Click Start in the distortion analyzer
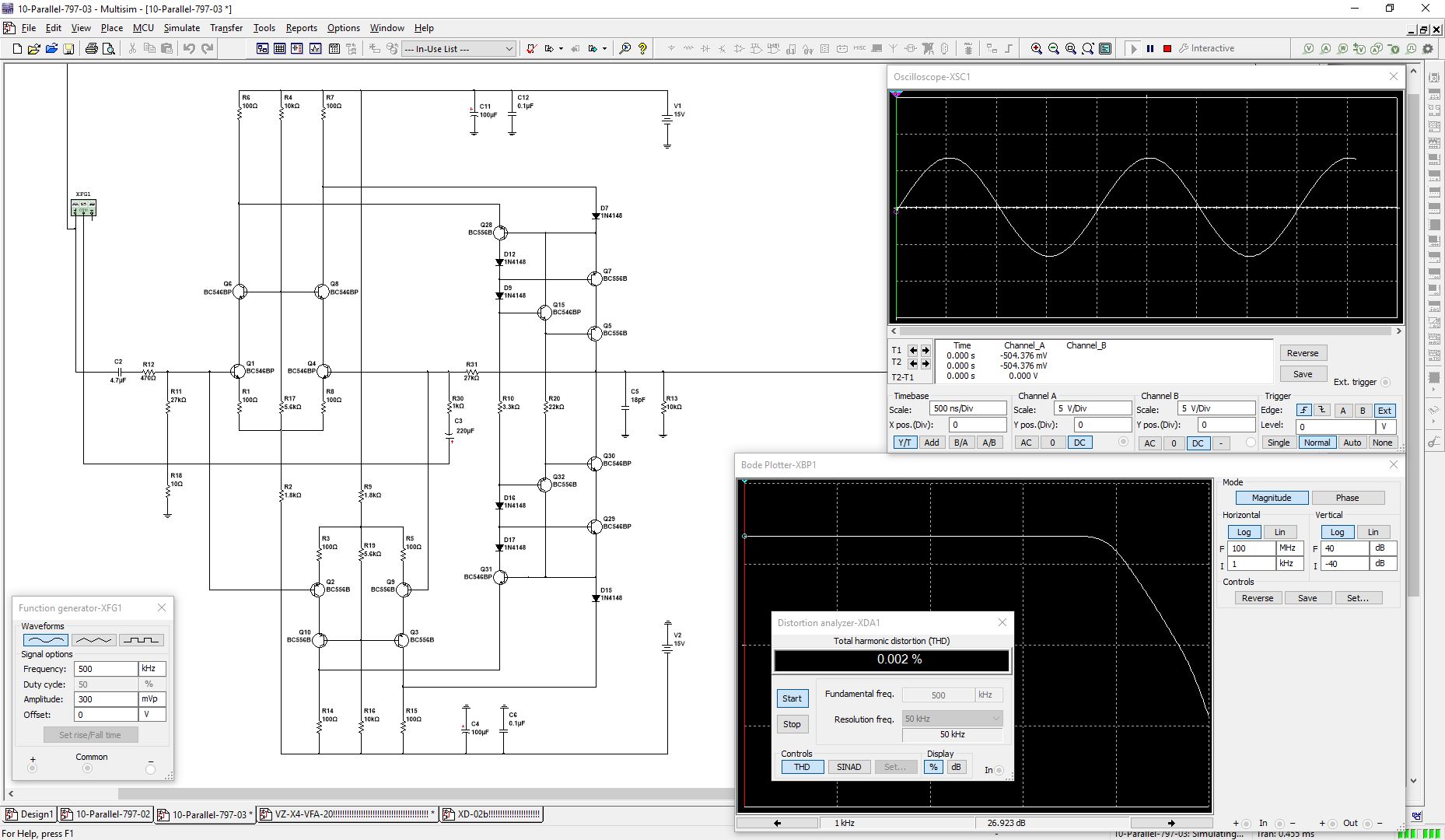The width and height of the screenshot is (1445, 840). pos(792,698)
